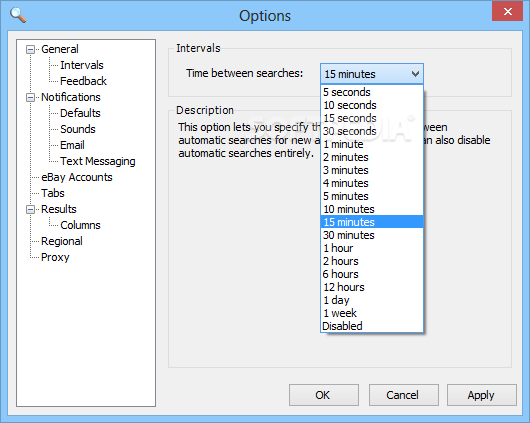This screenshot has width=530, height=423.
Task: Choose 1 week from the interval list
Action: 372,313
